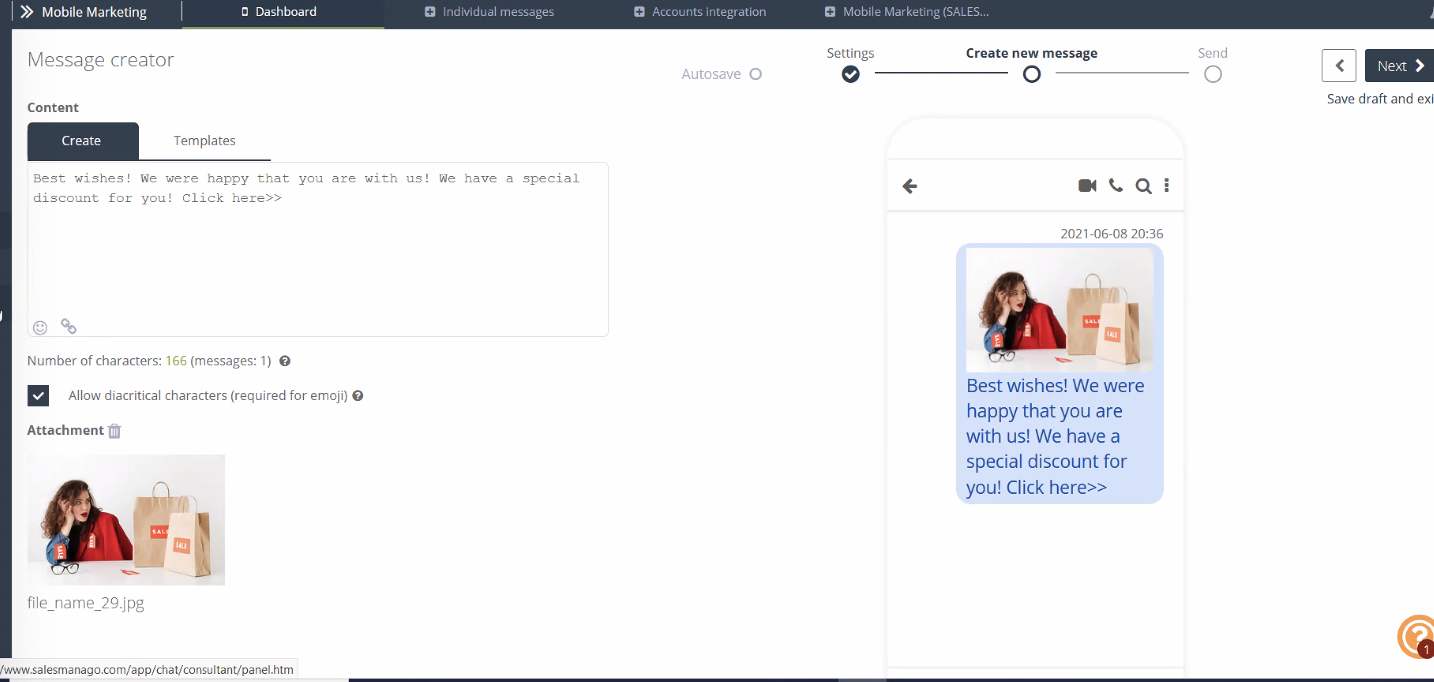Toggle the Autosave option
Viewport: 1434px width, 682px height.
[756, 74]
